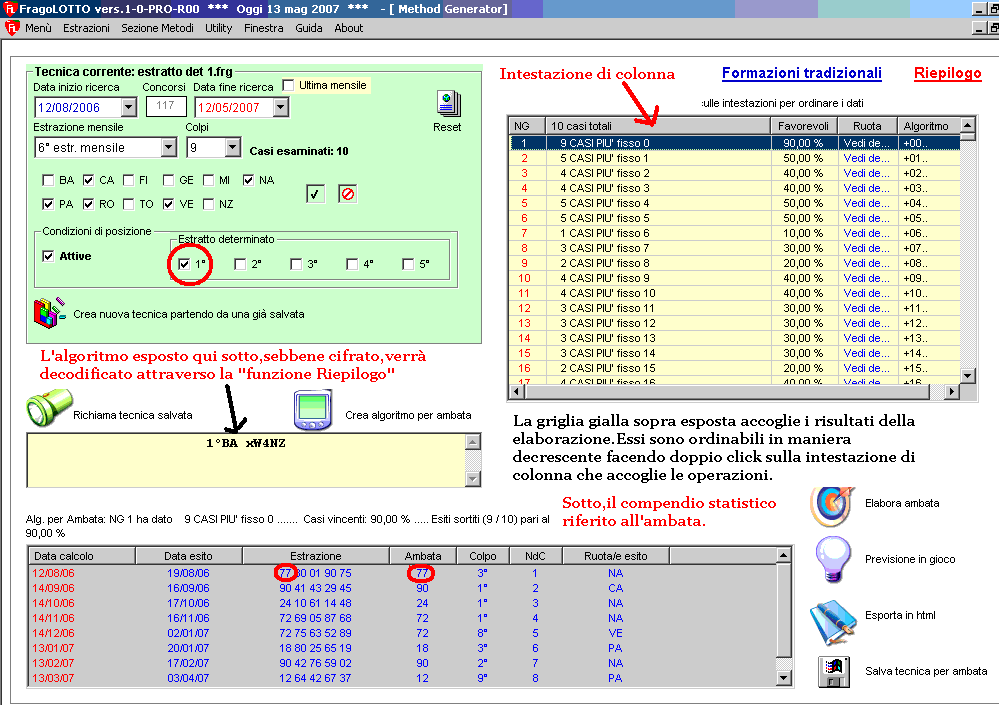Sort by the Favorevoli column header
The width and height of the screenshot is (999, 705).
[802, 126]
